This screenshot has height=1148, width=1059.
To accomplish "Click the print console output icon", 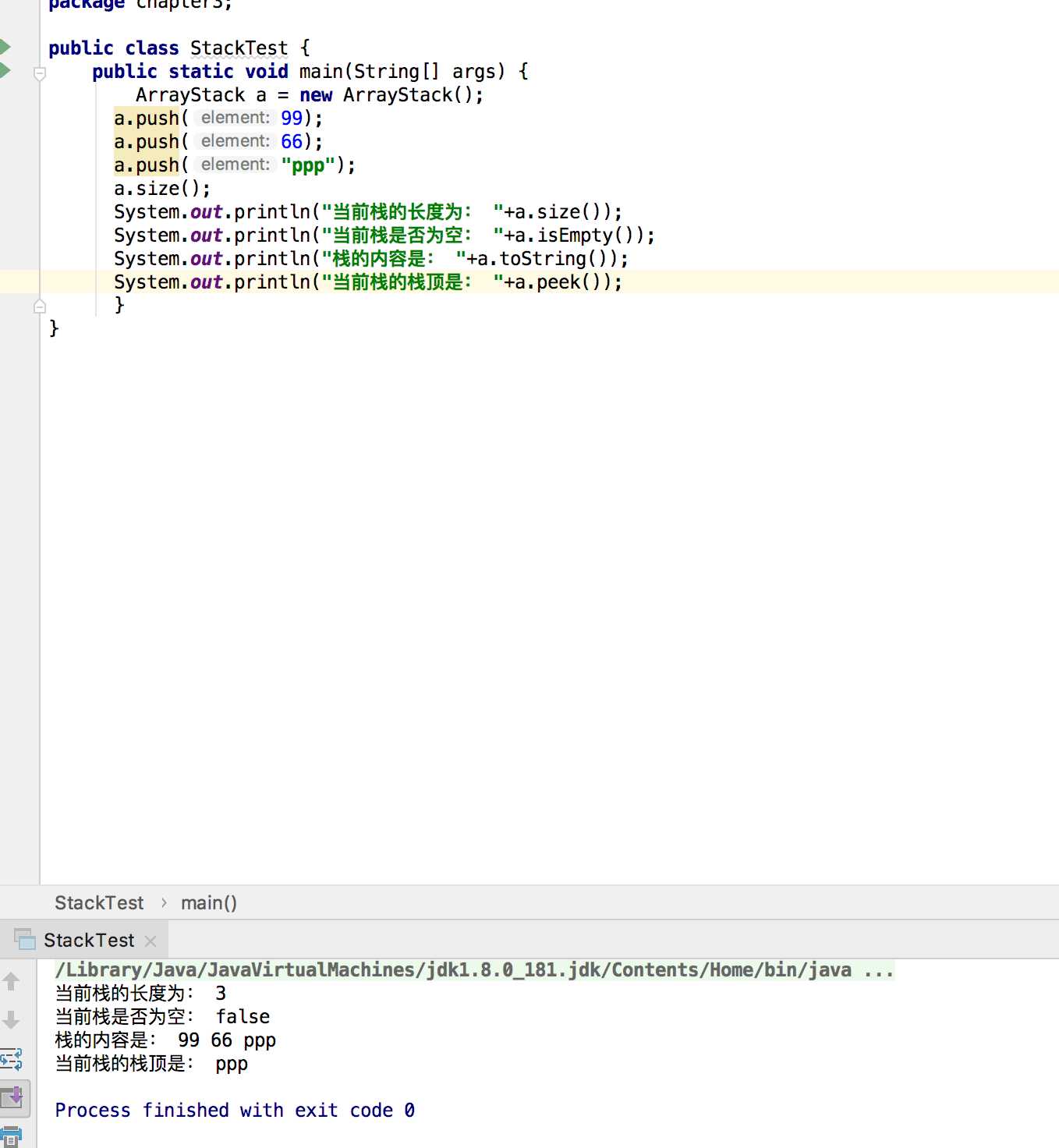I will pyautogui.click(x=11, y=1136).
